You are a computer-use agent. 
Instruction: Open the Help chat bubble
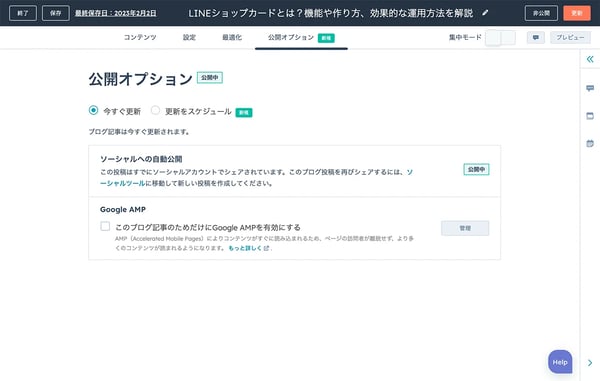point(560,362)
